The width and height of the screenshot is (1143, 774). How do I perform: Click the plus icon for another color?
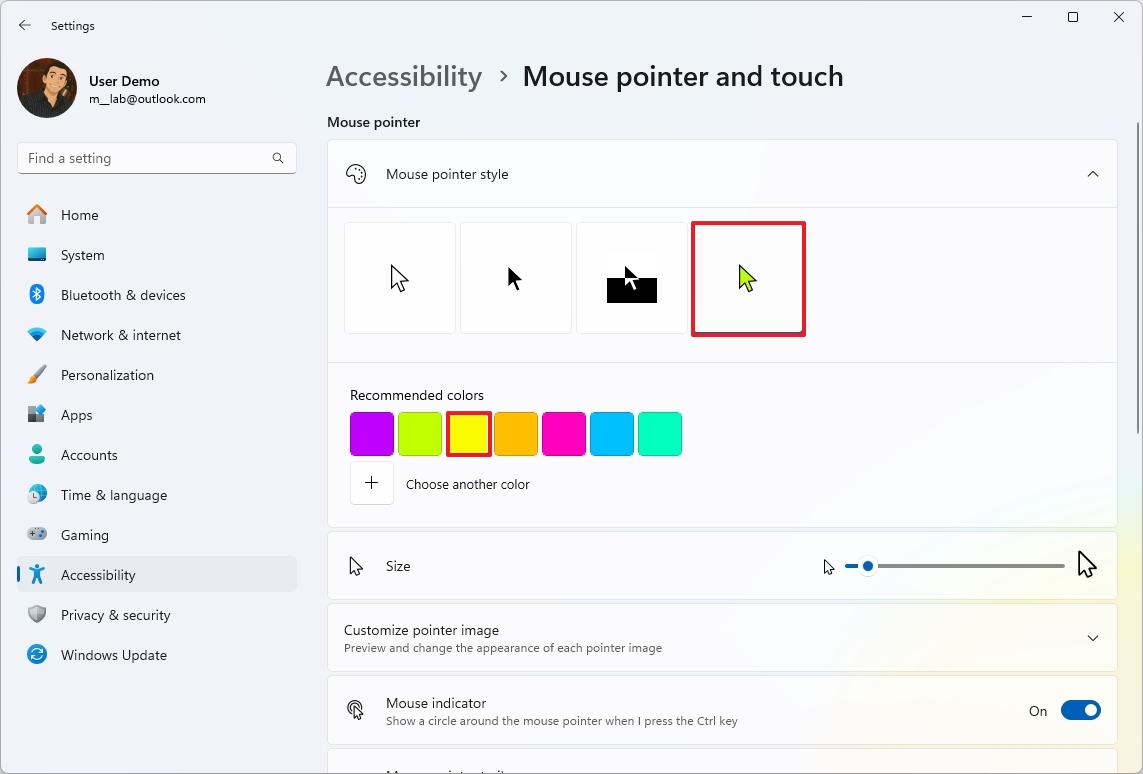coord(372,484)
